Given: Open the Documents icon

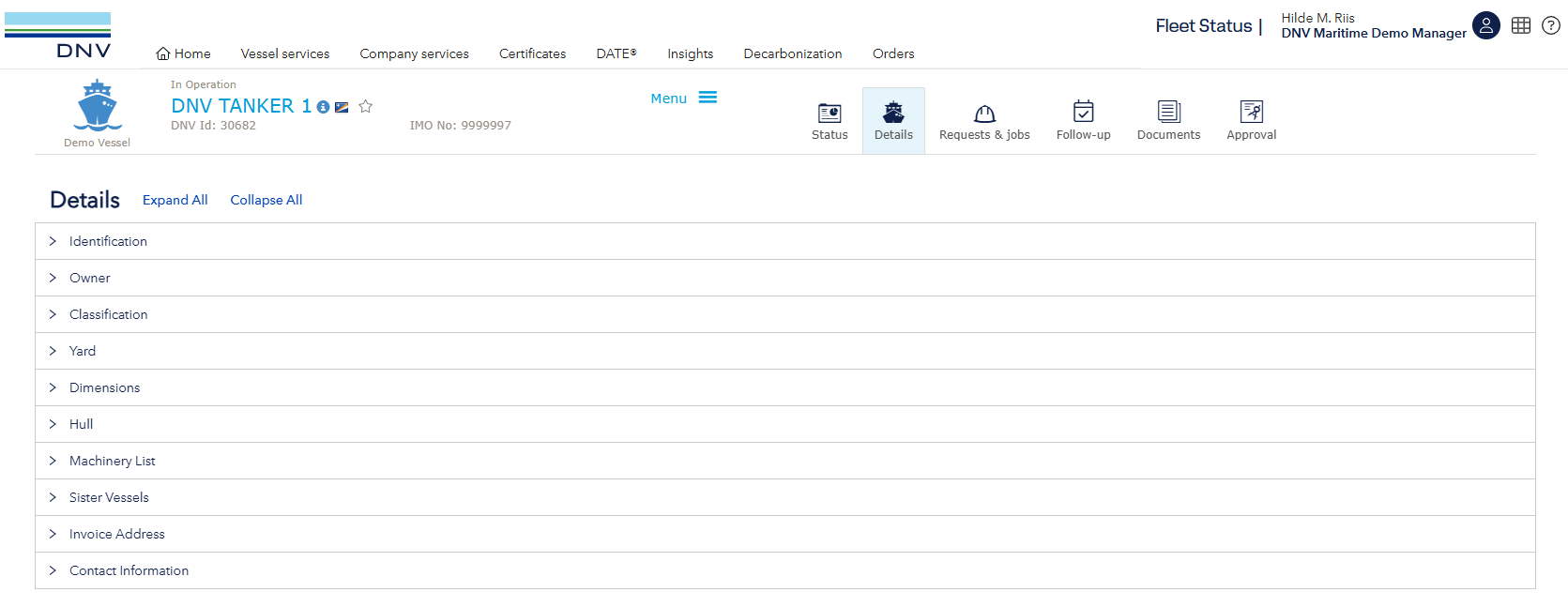Looking at the screenshot, I should point(1168,112).
